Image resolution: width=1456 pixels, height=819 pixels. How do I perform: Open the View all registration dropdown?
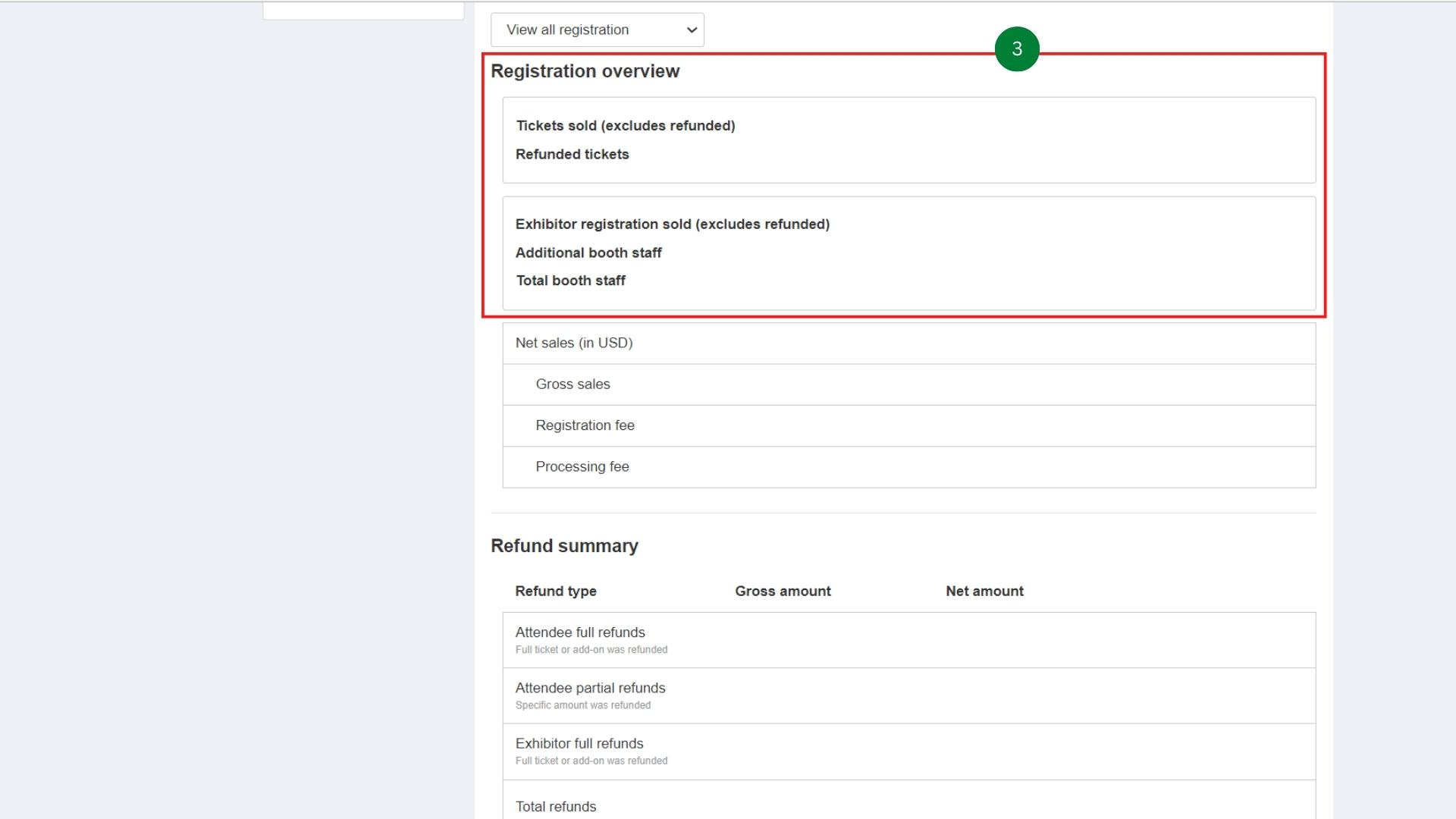tap(597, 30)
